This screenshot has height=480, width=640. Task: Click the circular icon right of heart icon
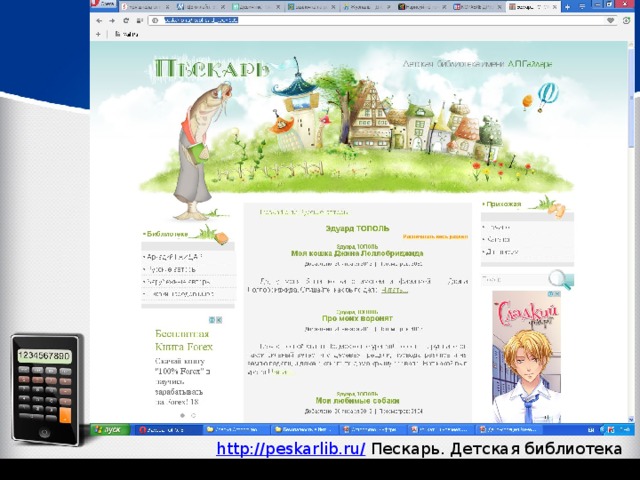(627, 20)
